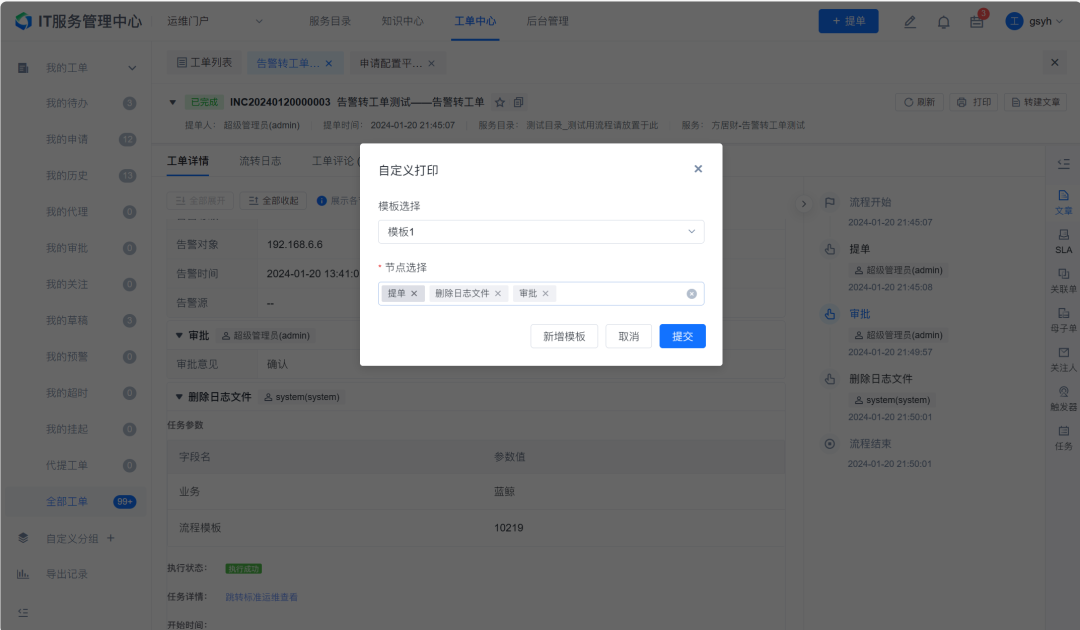Open the calendar icon with red badge
This screenshot has height=630, width=1080.
point(977,22)
